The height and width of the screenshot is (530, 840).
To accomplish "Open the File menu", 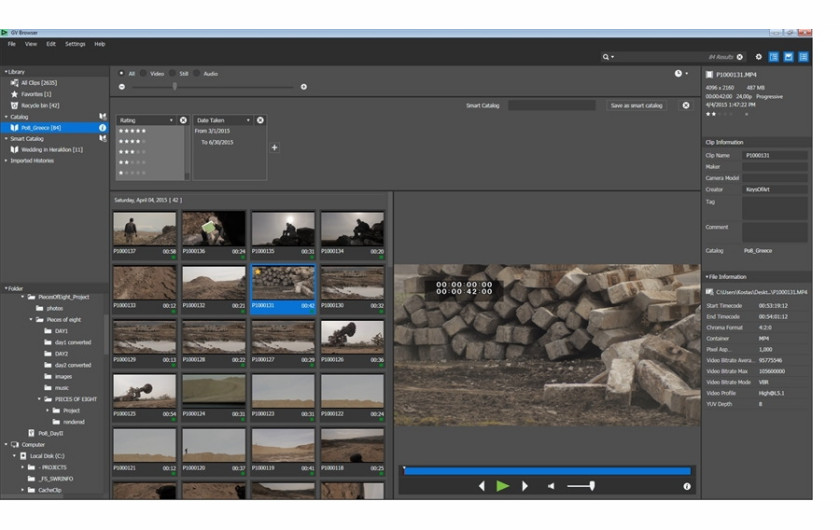I will pos(12,44).
